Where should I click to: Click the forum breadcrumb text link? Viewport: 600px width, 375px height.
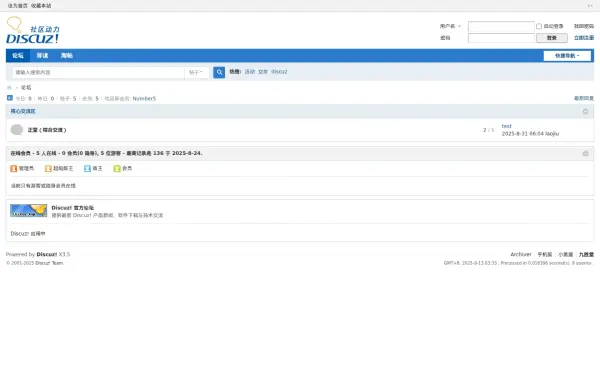coord(26,88)
